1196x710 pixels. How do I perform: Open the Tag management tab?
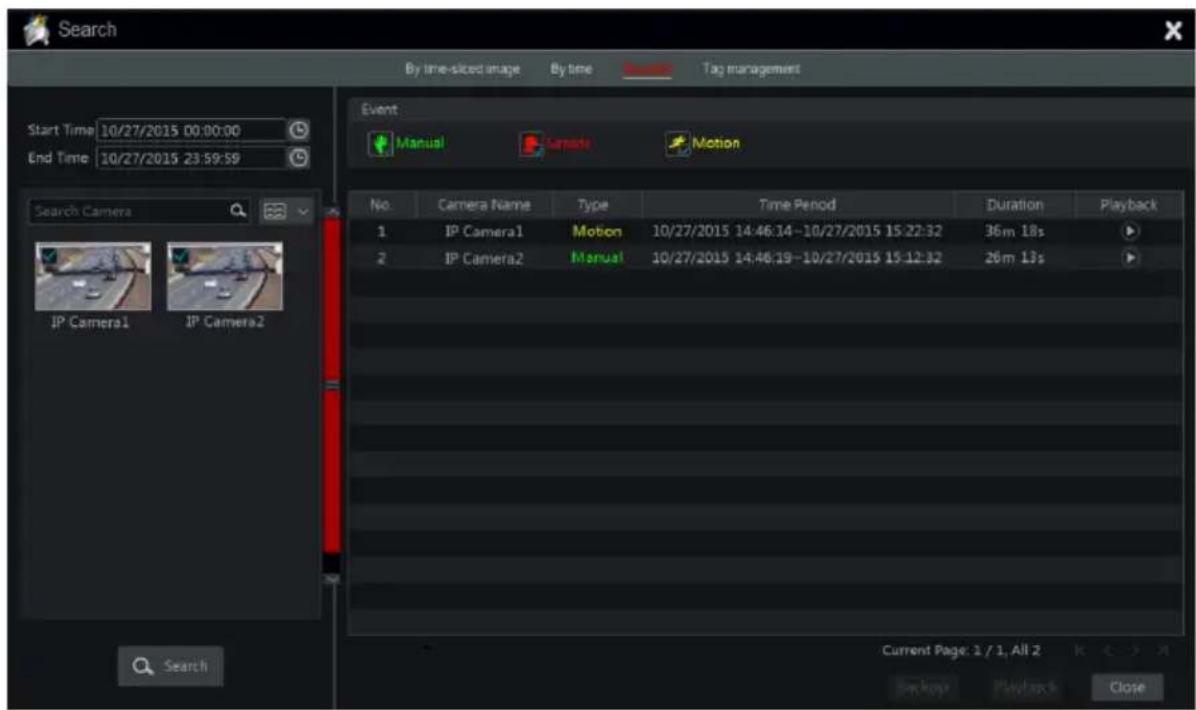click(x=751, y=69)
